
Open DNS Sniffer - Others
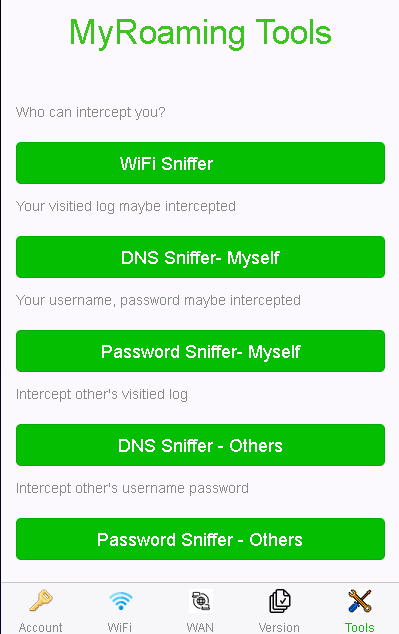click(200, 445)
